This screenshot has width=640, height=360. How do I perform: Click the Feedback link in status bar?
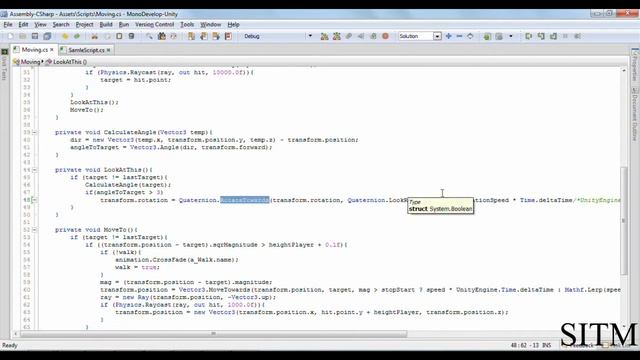pyautogui.click(x=580, y=345)
